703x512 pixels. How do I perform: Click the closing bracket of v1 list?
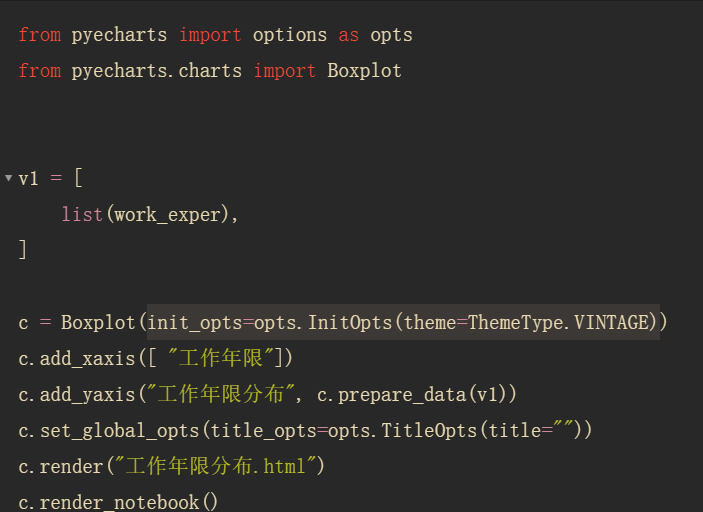pyautogui.click(x=23, y=250)
